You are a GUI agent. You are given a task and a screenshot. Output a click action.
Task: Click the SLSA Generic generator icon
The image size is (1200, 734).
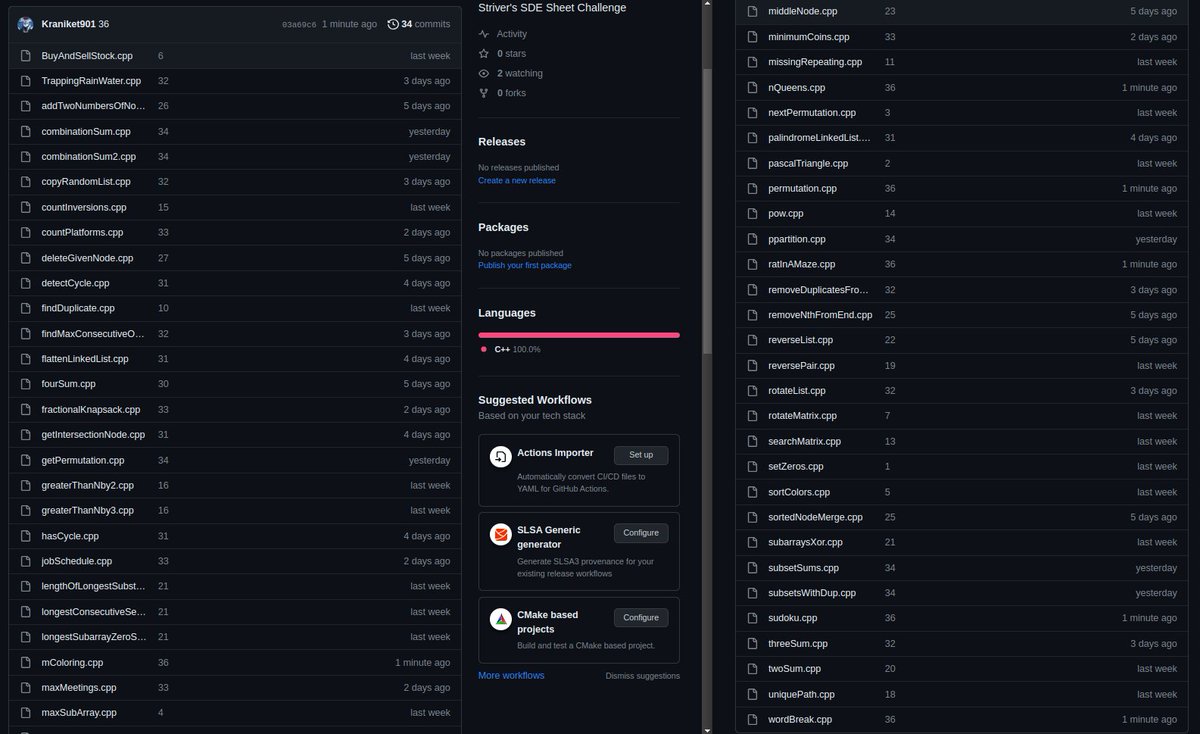click(x=501, y=535)
